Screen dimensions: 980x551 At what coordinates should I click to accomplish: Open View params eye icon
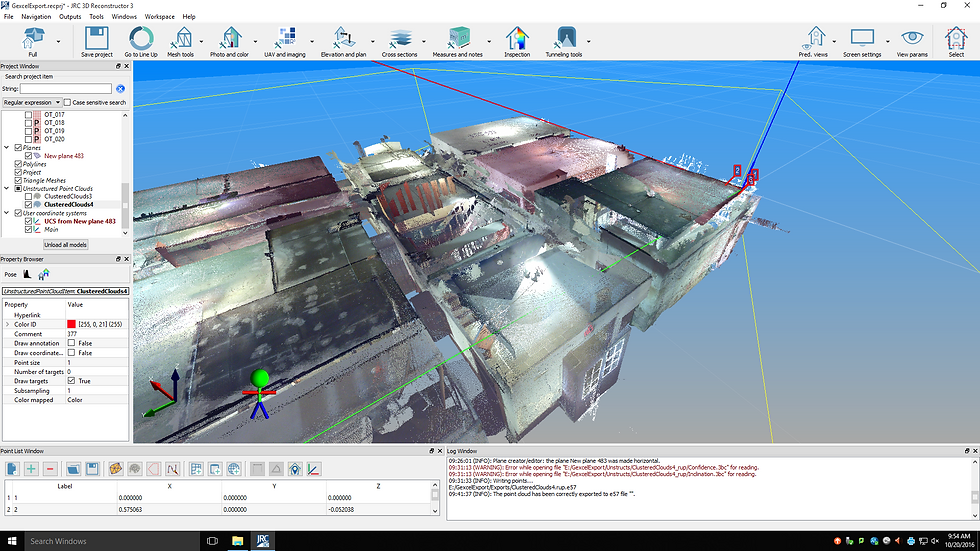click(x=912, y=38)
